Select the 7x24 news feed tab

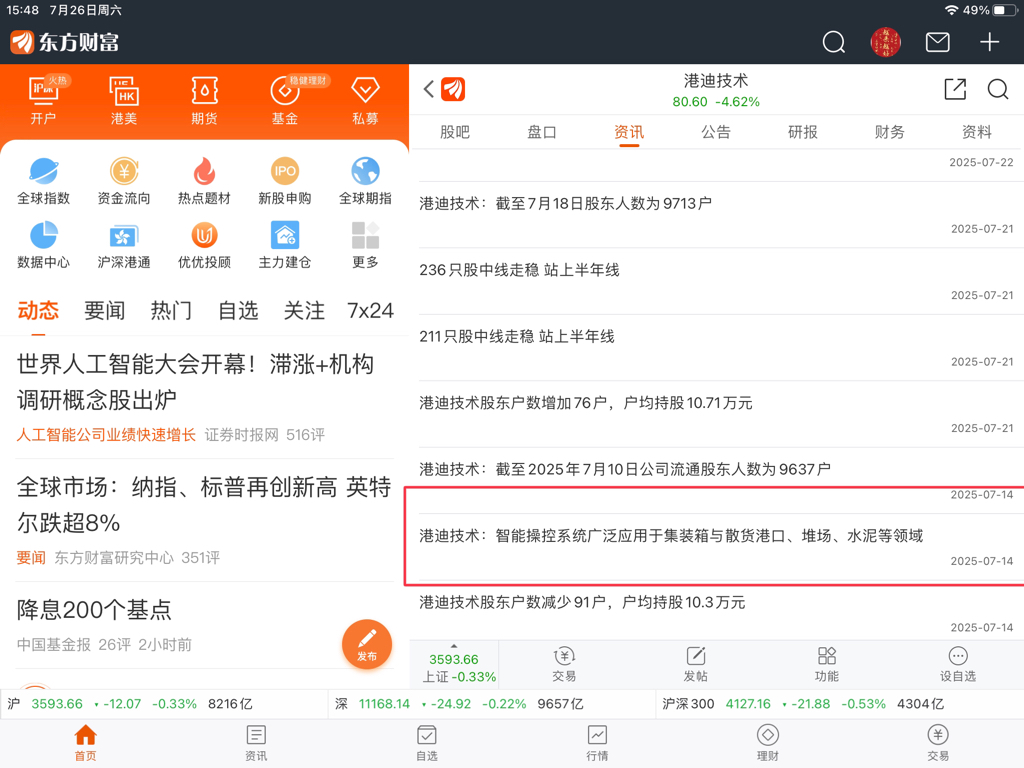tap(370, 310)
